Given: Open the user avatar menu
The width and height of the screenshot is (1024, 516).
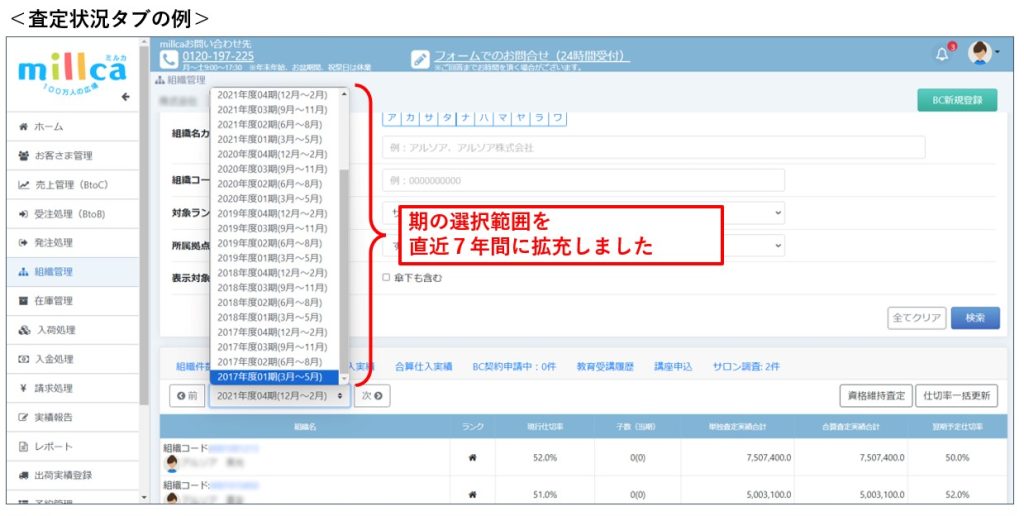Looking at the screenshot, I should 979,55.
